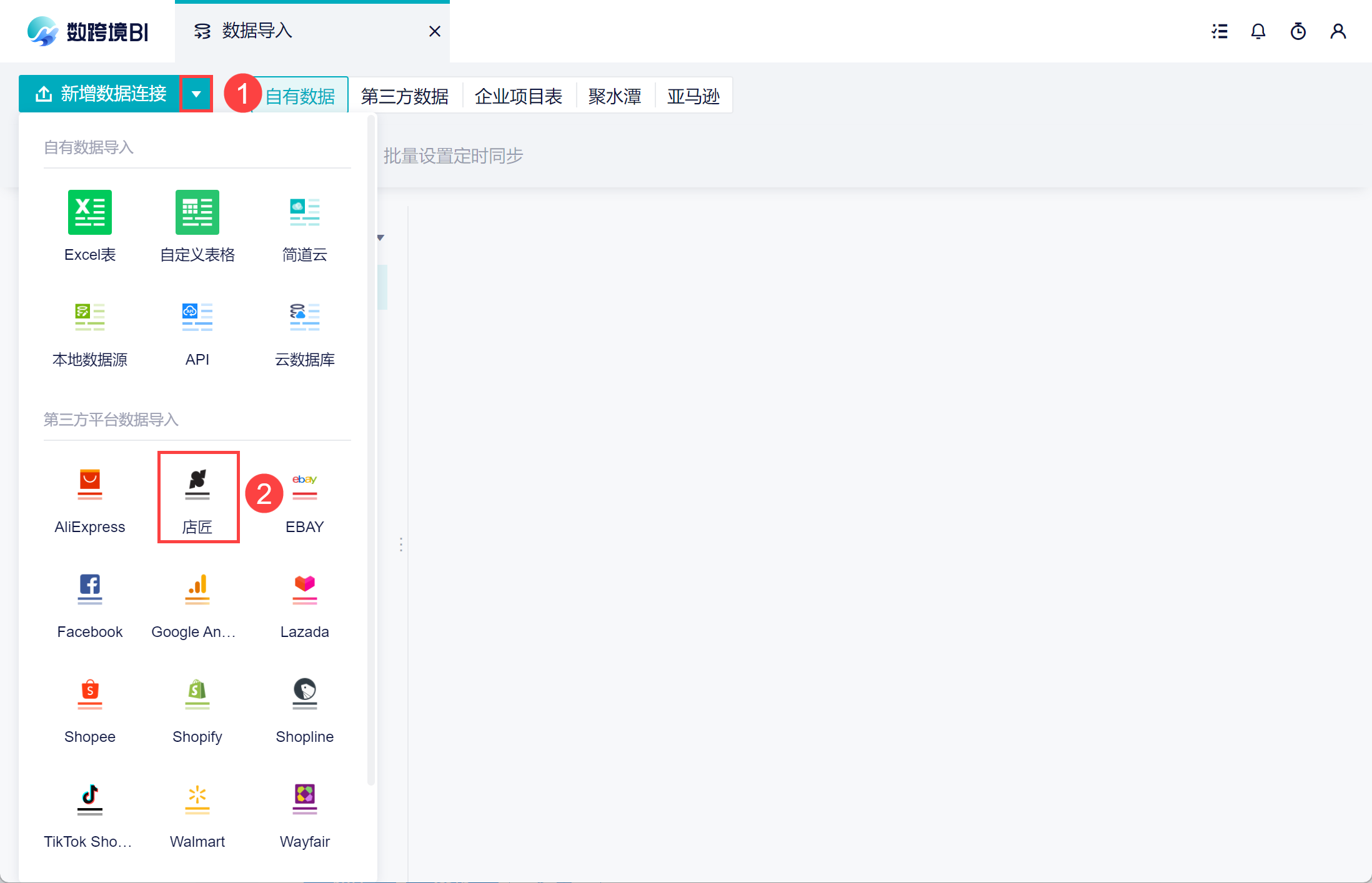
Task: Open the user account icon
Action: coord(1338,31)
